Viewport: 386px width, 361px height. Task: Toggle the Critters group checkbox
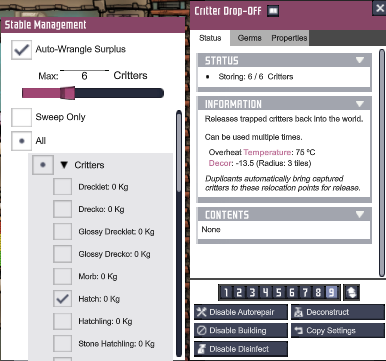click(x=43, y=165)
